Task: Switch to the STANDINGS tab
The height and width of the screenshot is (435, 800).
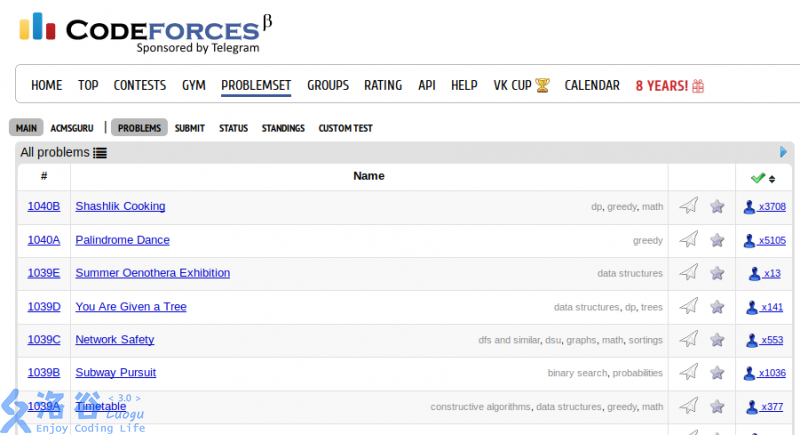Action: (x=283, y=128)
